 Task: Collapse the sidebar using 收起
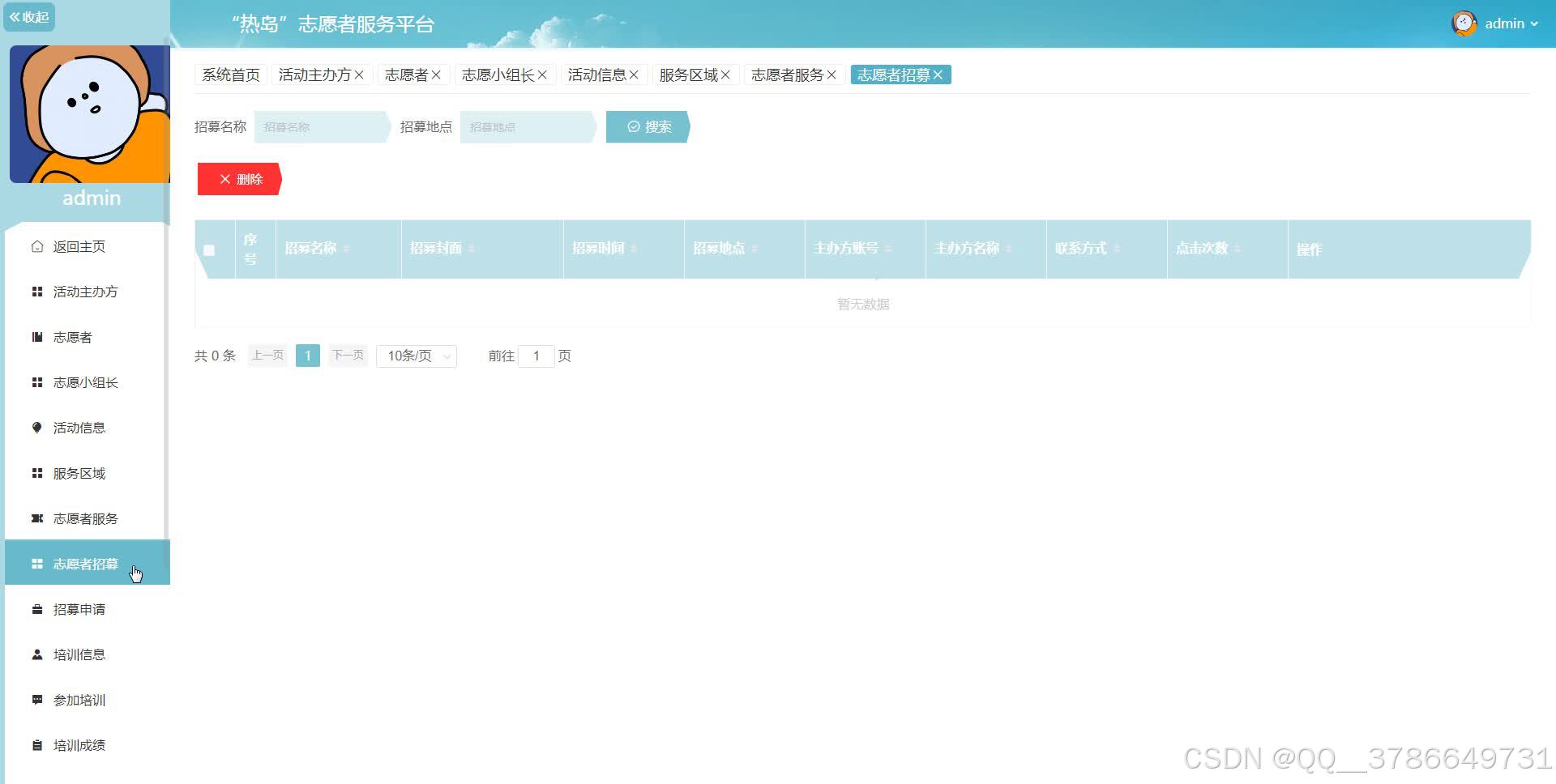pos(29,16)
